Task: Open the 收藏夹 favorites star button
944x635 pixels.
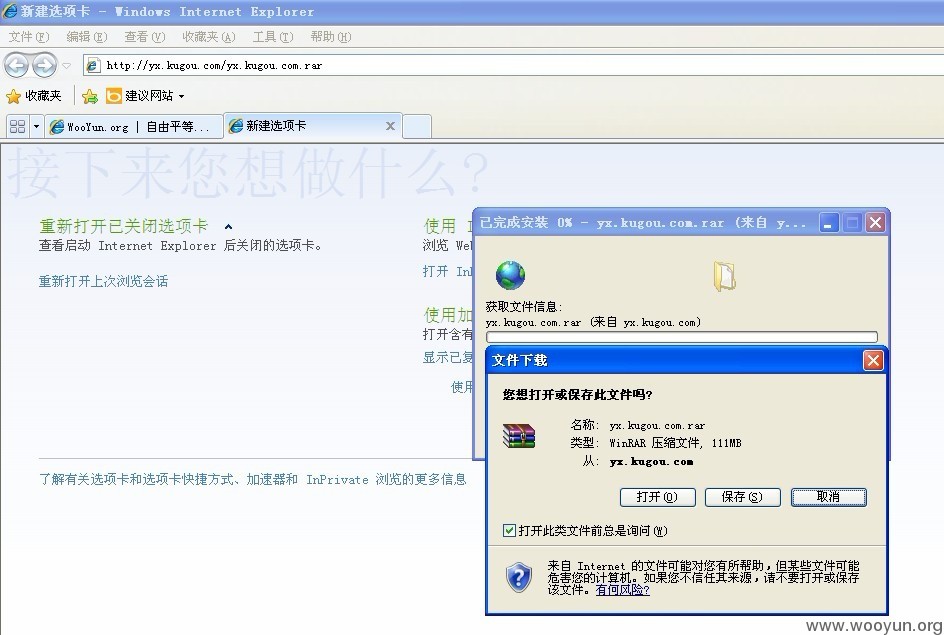Action: coord(34,96)
